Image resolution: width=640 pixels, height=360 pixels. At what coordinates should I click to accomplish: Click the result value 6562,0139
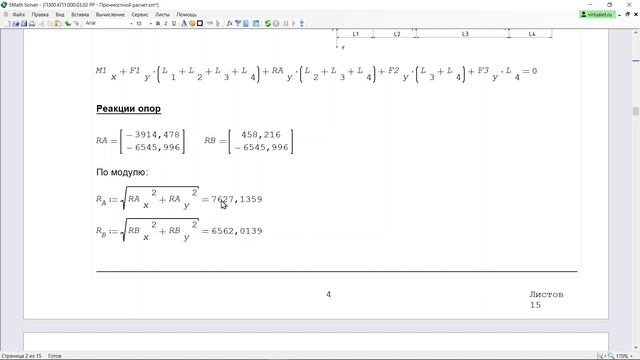(237, 231)
